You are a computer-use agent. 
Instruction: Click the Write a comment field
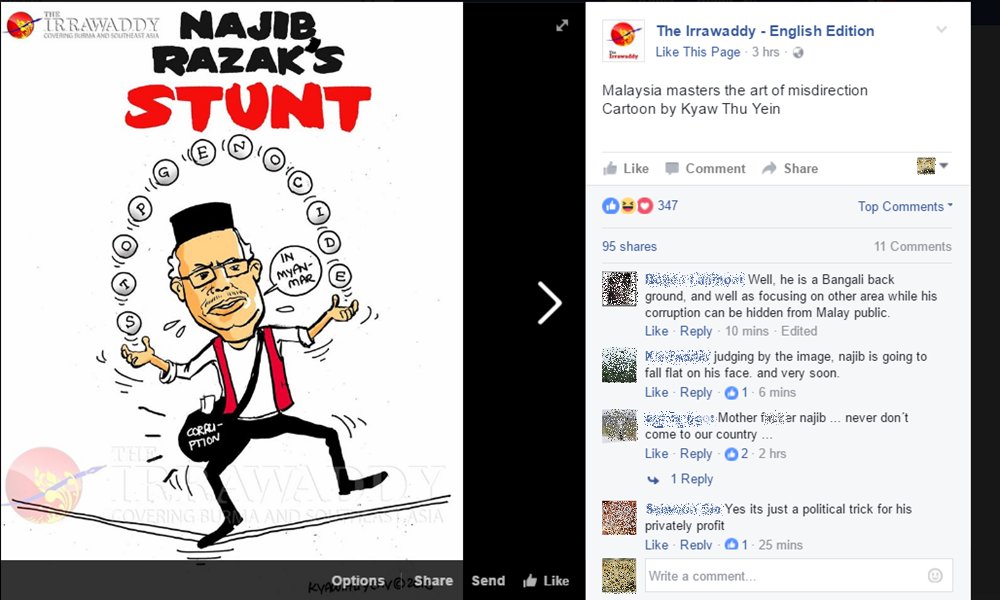(x=798, y=576)
